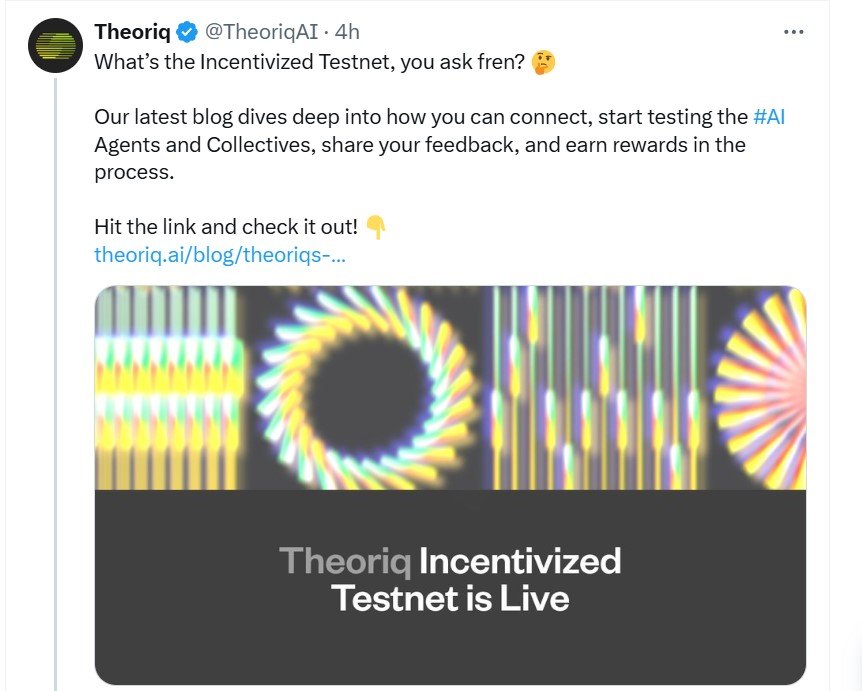
Task: Click the thinking face emoji
Action: (x=543, y=63)
